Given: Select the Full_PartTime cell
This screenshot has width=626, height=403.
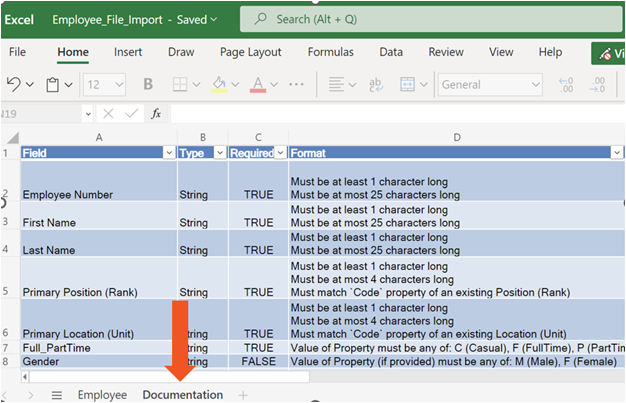Looking at the screenshot, I should tap(99, 348).
